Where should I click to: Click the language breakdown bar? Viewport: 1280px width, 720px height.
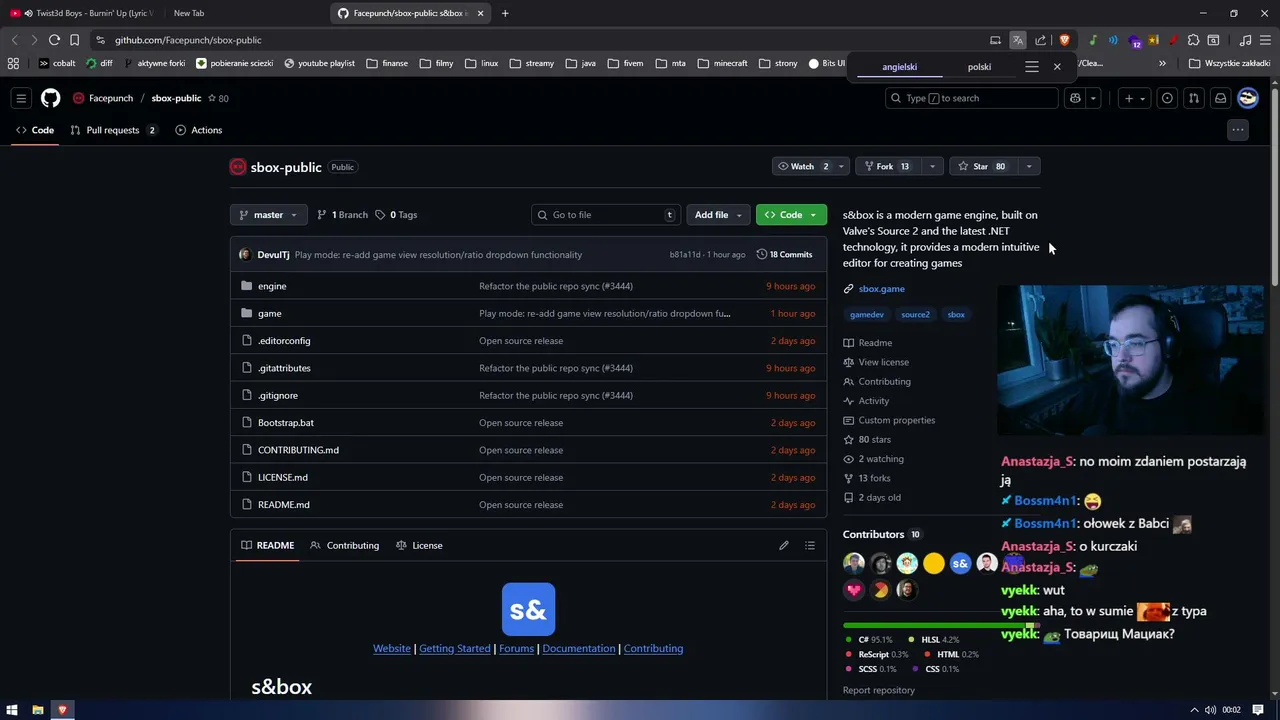click(941, 625)
